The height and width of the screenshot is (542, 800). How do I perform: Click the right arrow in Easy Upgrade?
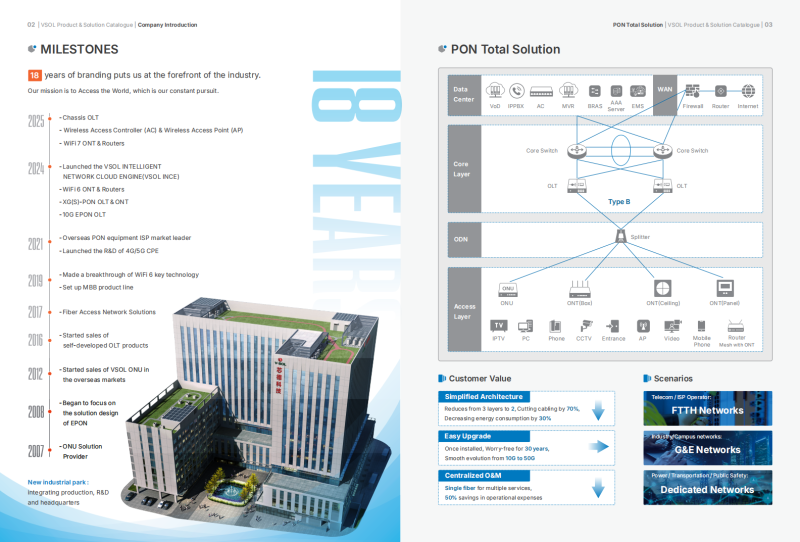pyautogui.click(x=599, y=447)
